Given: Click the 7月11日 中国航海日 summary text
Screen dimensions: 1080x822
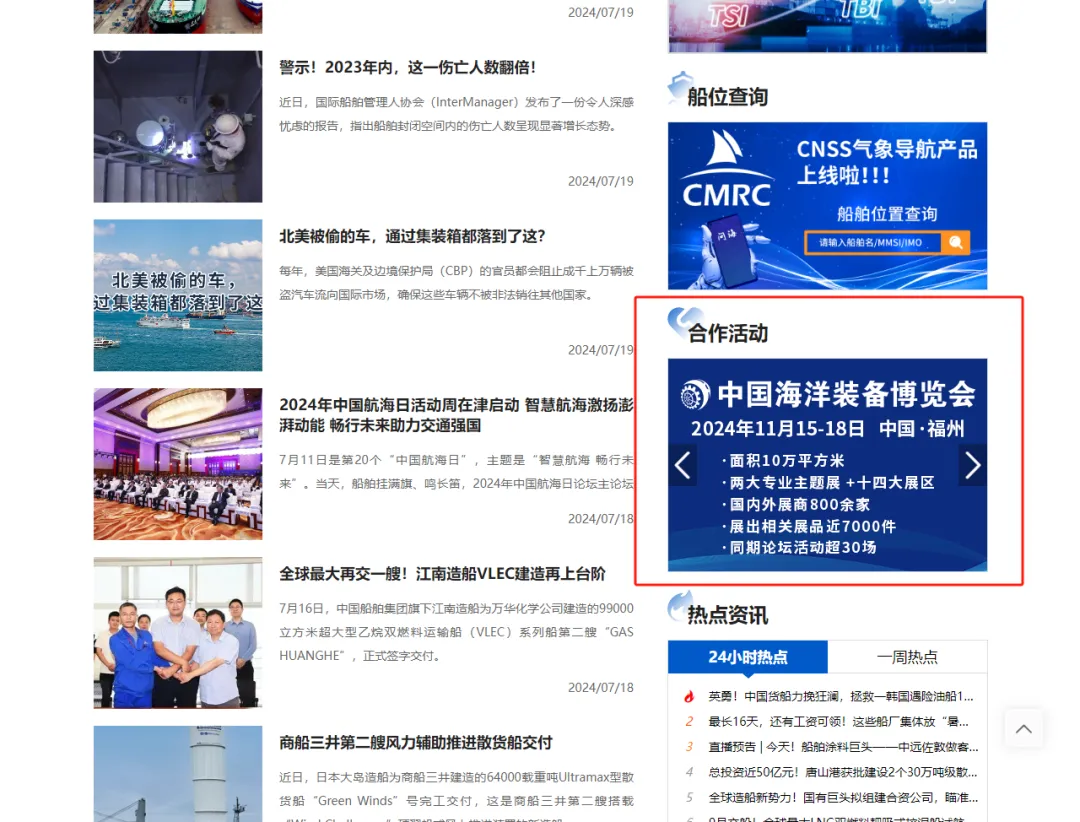Looking at the screenshot, I should pos(456,472).
